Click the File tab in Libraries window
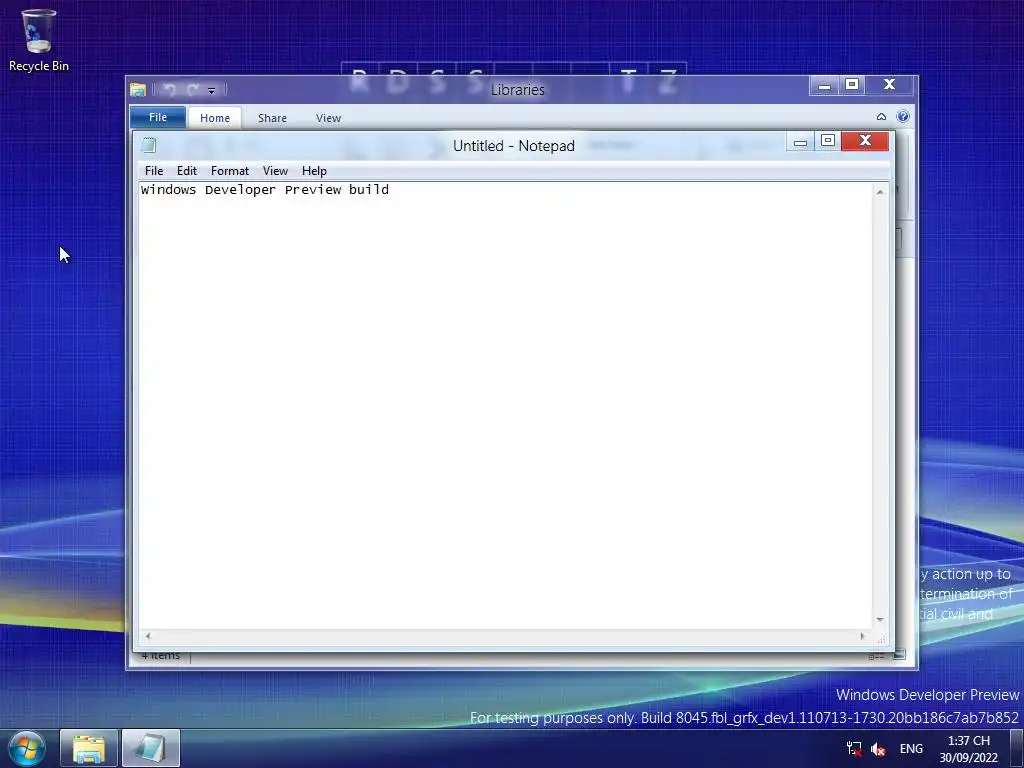This screenshot has width=1024, height=768. click(x=158, y=118)
